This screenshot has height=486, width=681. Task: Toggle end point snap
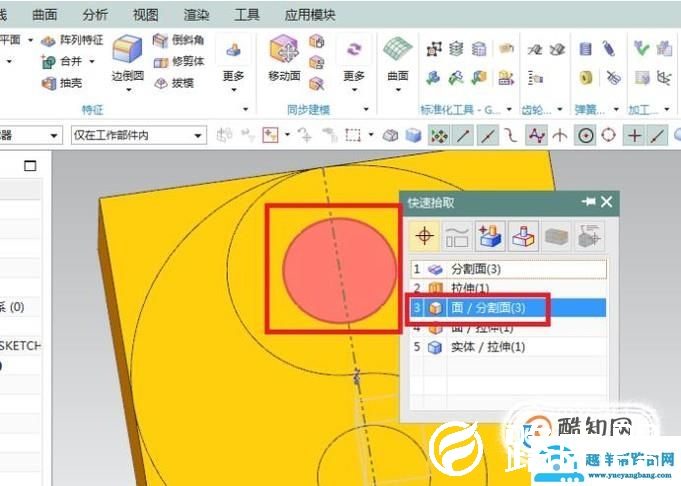click(463, 136)
